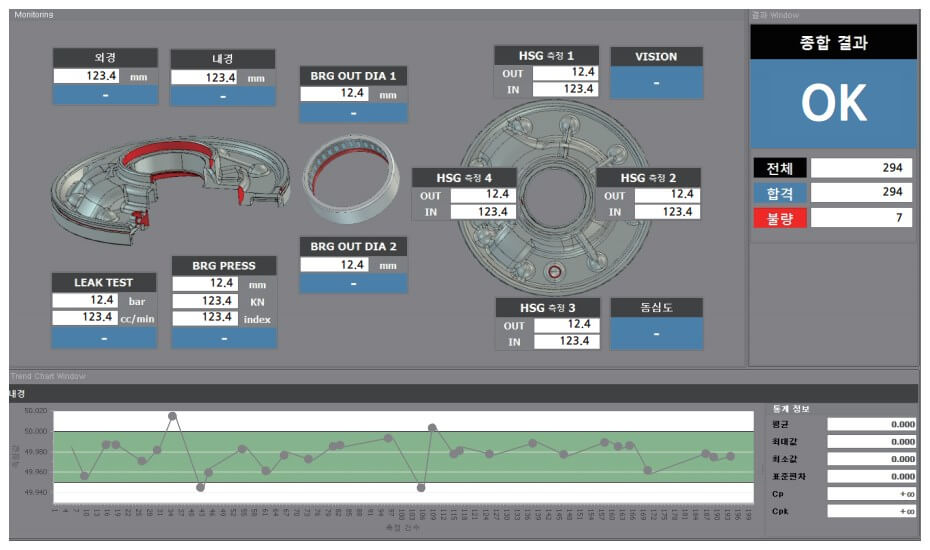This screenshot has width=930, height=550.
Task: Select the 내경 measurement value field
Action: coord(206,78)
